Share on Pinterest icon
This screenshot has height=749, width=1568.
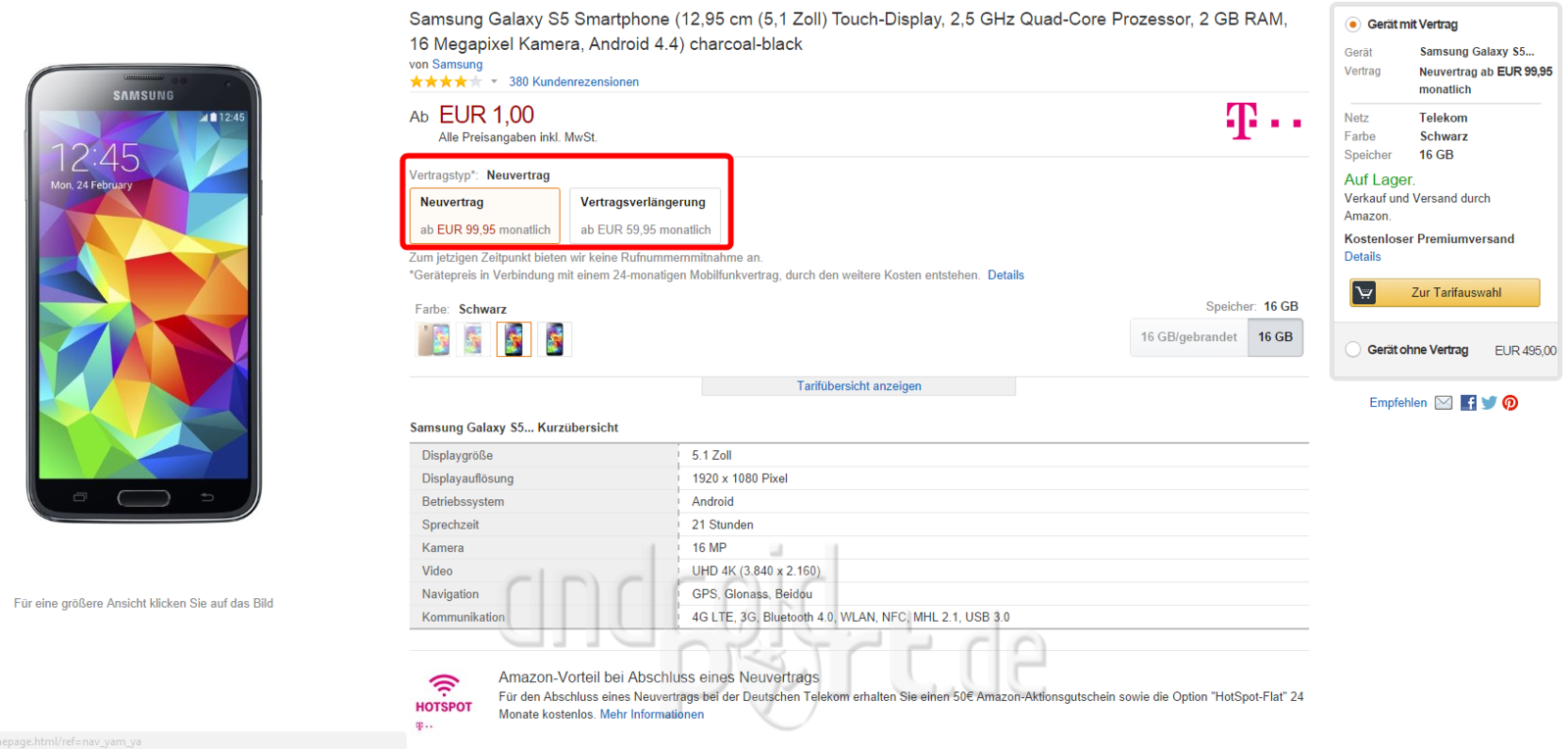(x=1510, y=403)
